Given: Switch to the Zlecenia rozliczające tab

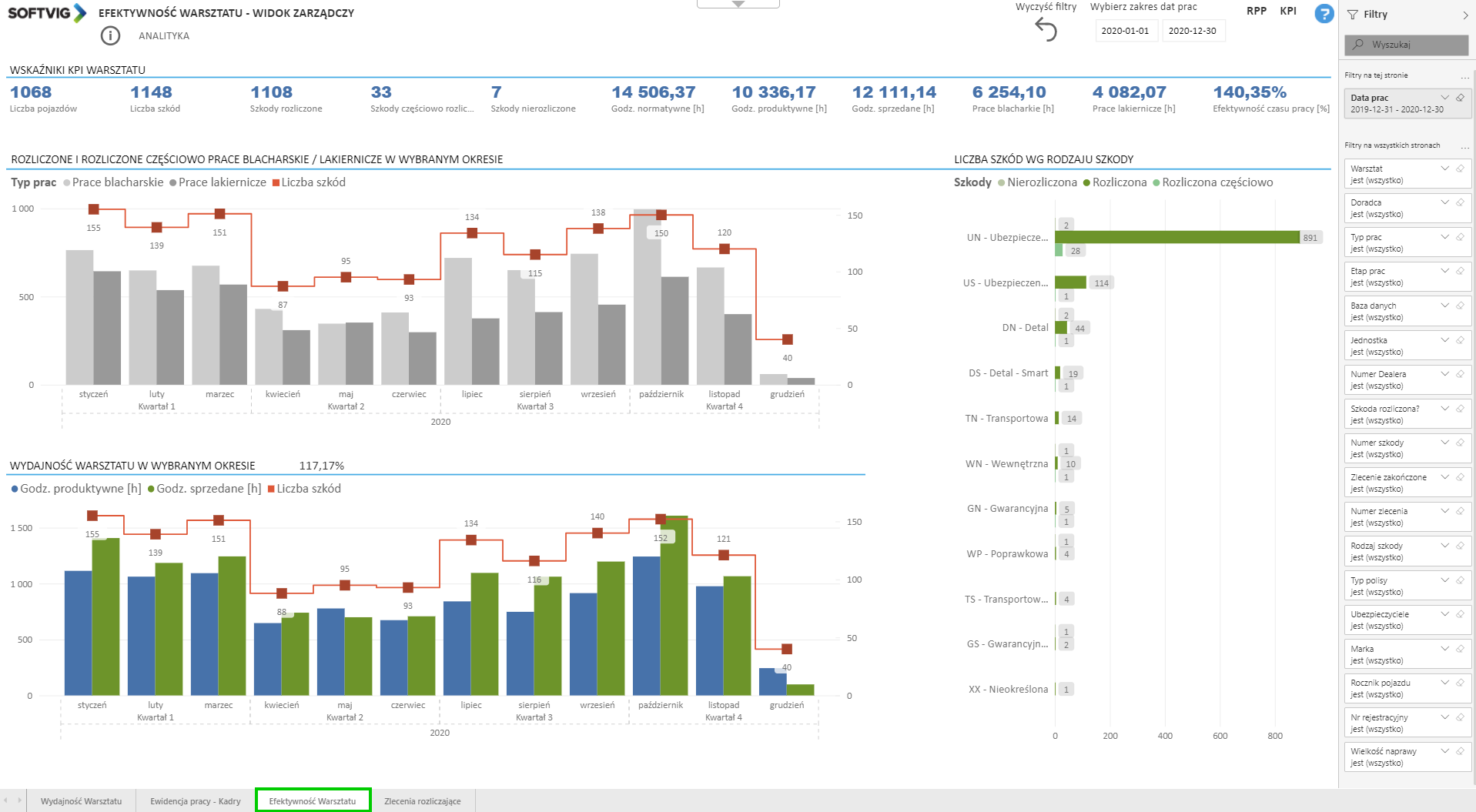Looking at the screenshot, I should point(422,801).
